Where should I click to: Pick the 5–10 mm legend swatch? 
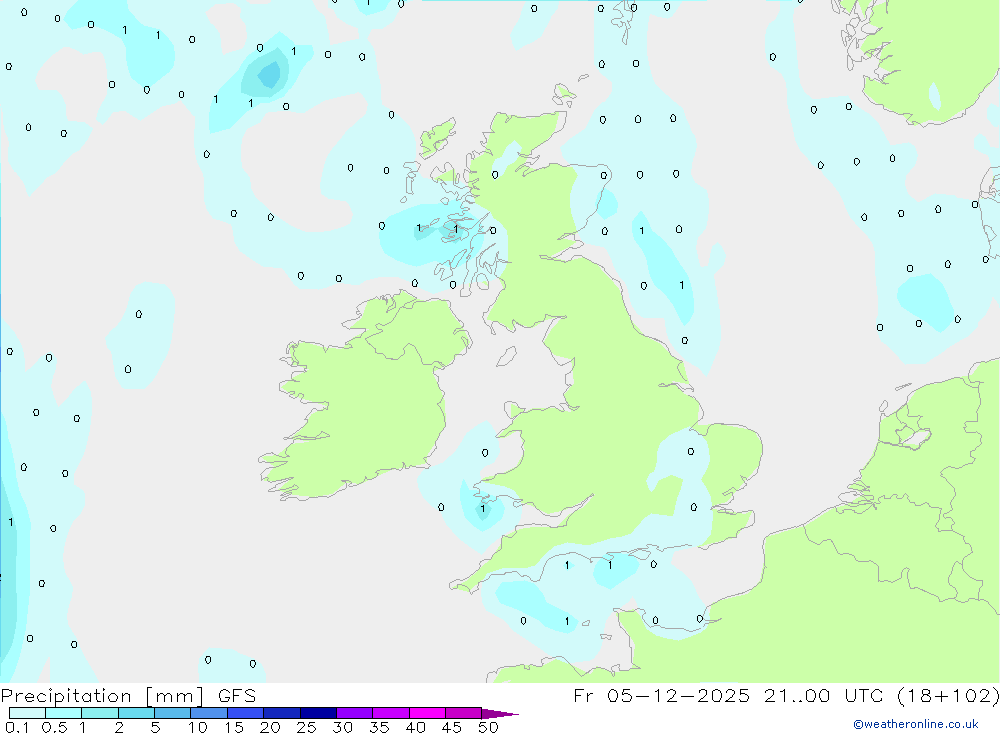173,713
